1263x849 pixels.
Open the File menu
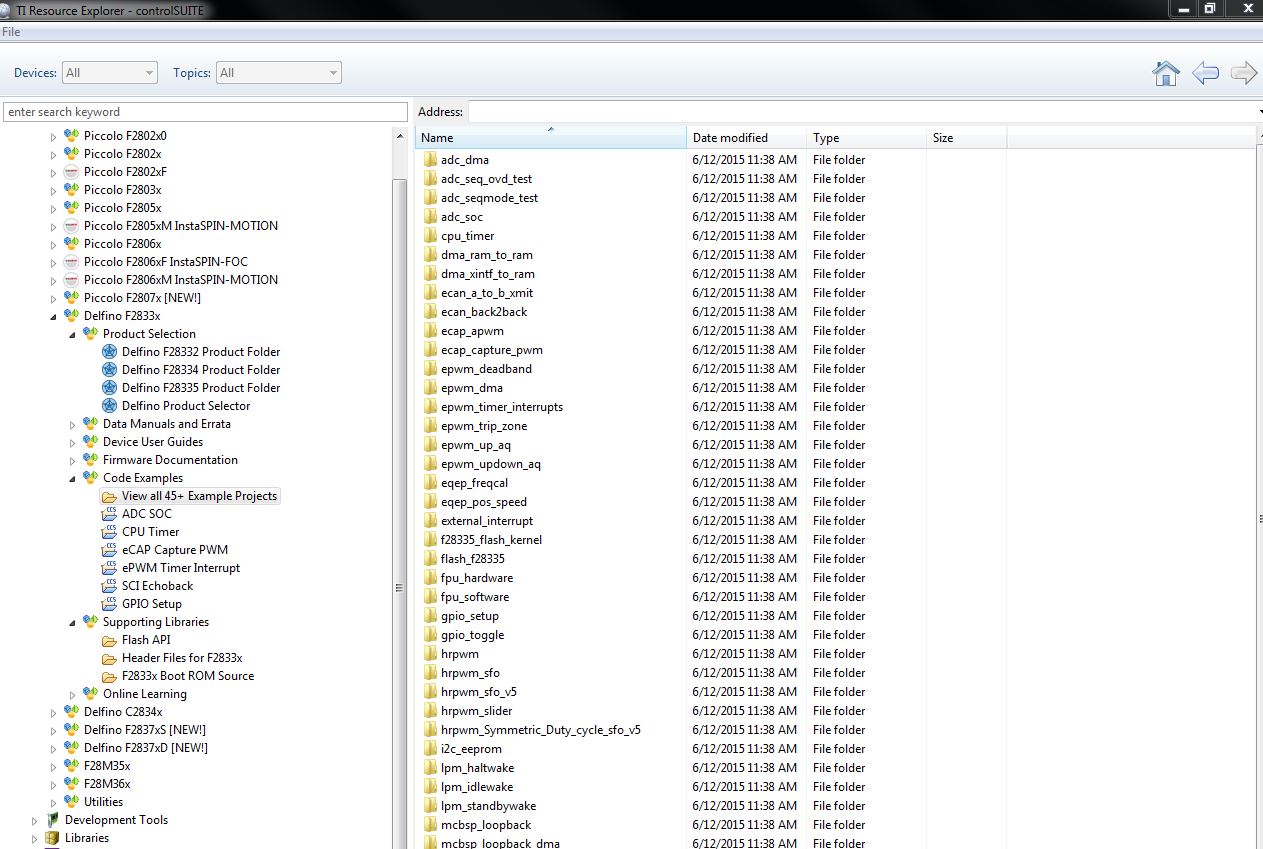(11, 32)
